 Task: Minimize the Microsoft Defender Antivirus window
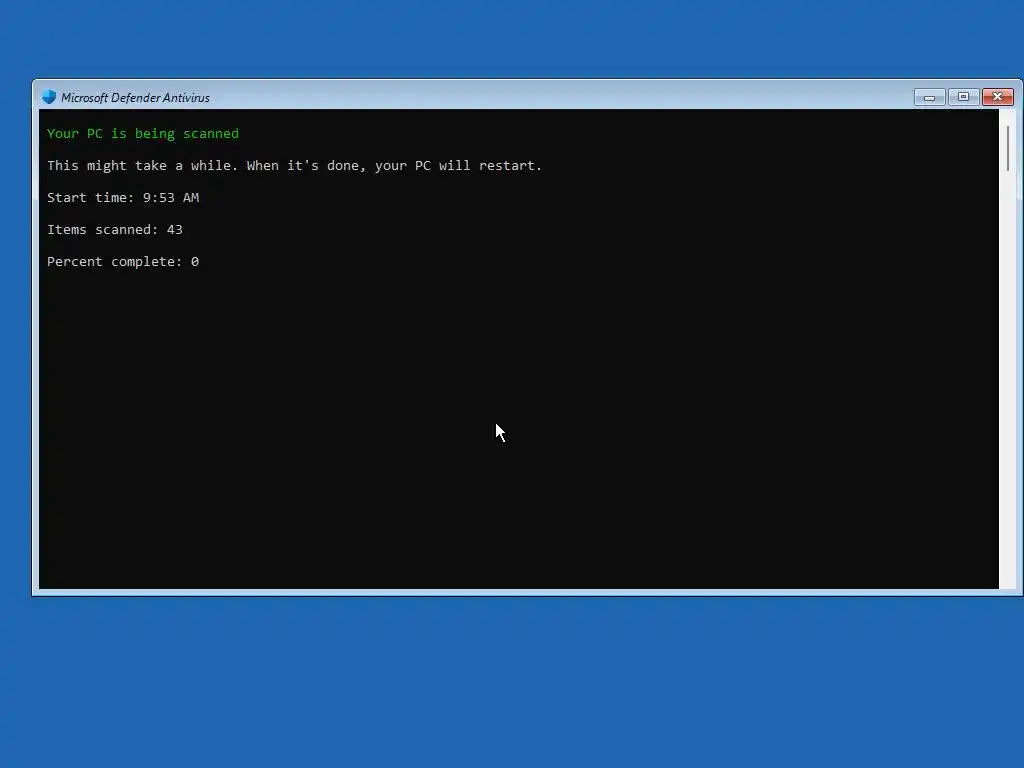pyautogui.click(x=929, y=97)
